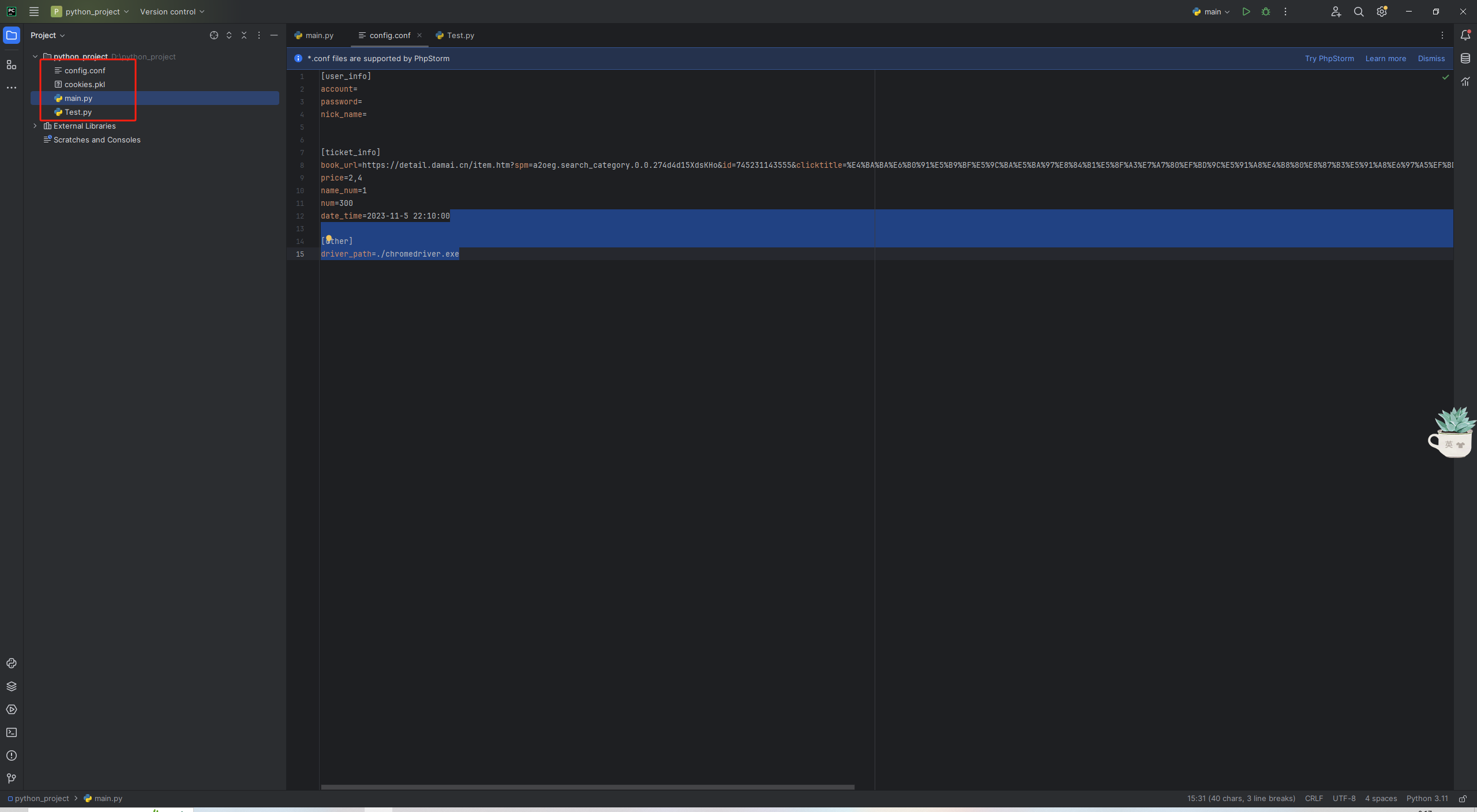Open the main run configuration dropdown
The image size is (1477, 812).
pos(1212,12)
